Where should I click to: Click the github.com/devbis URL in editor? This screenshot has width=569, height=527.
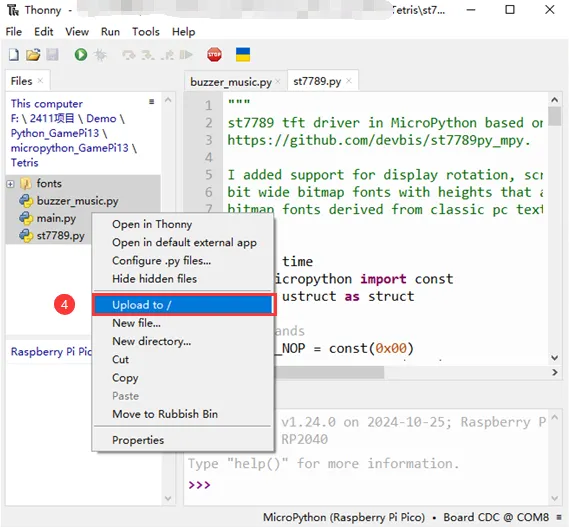coord(378,140)
